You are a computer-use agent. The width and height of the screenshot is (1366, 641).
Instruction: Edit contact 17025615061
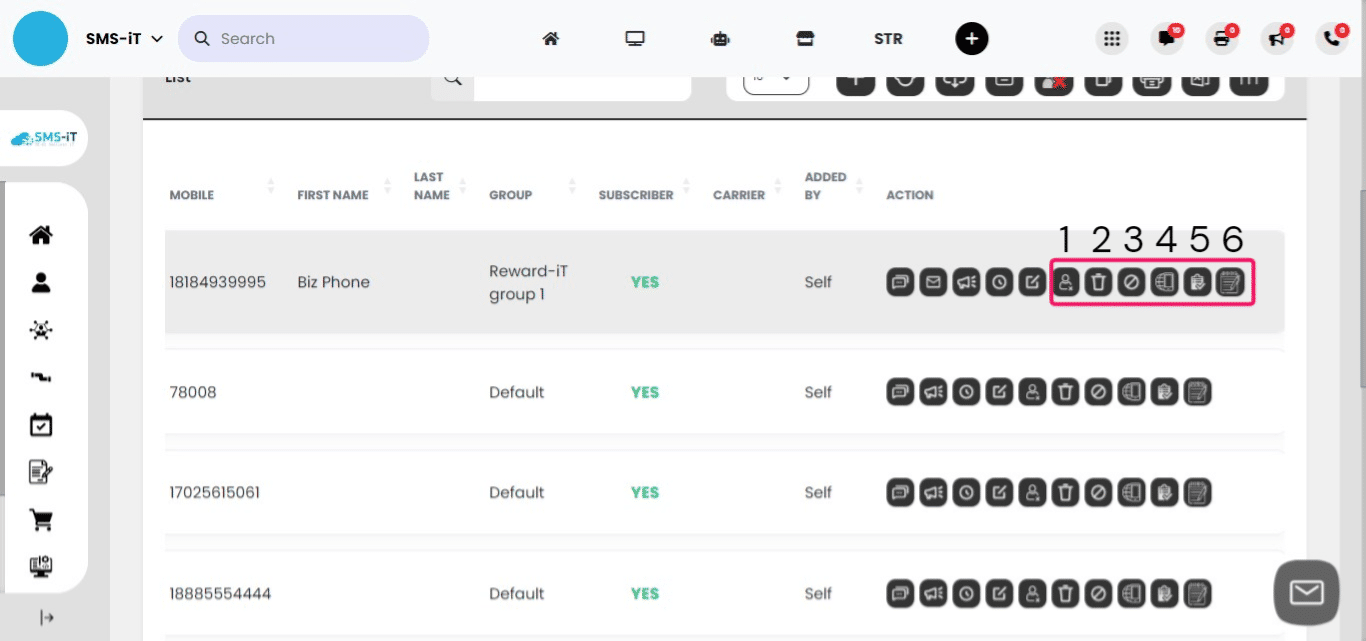point(999,492)
